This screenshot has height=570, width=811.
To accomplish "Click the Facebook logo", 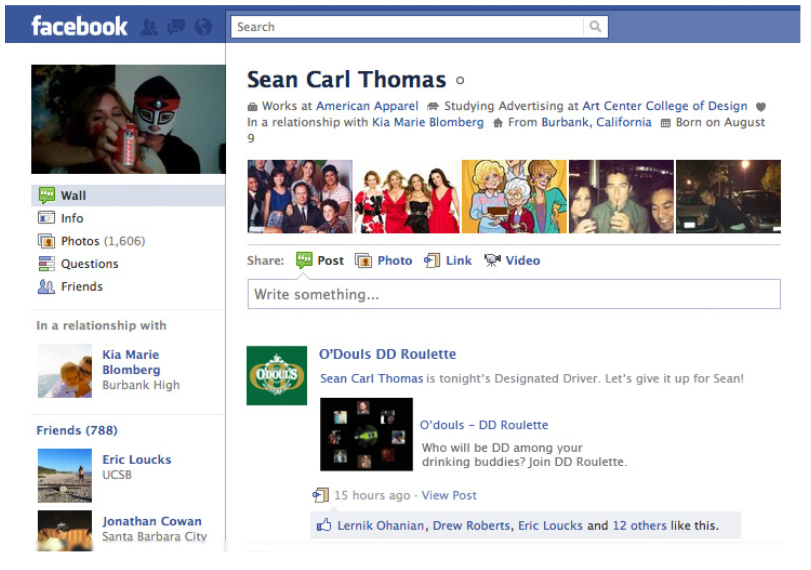I will click(79, 26).
